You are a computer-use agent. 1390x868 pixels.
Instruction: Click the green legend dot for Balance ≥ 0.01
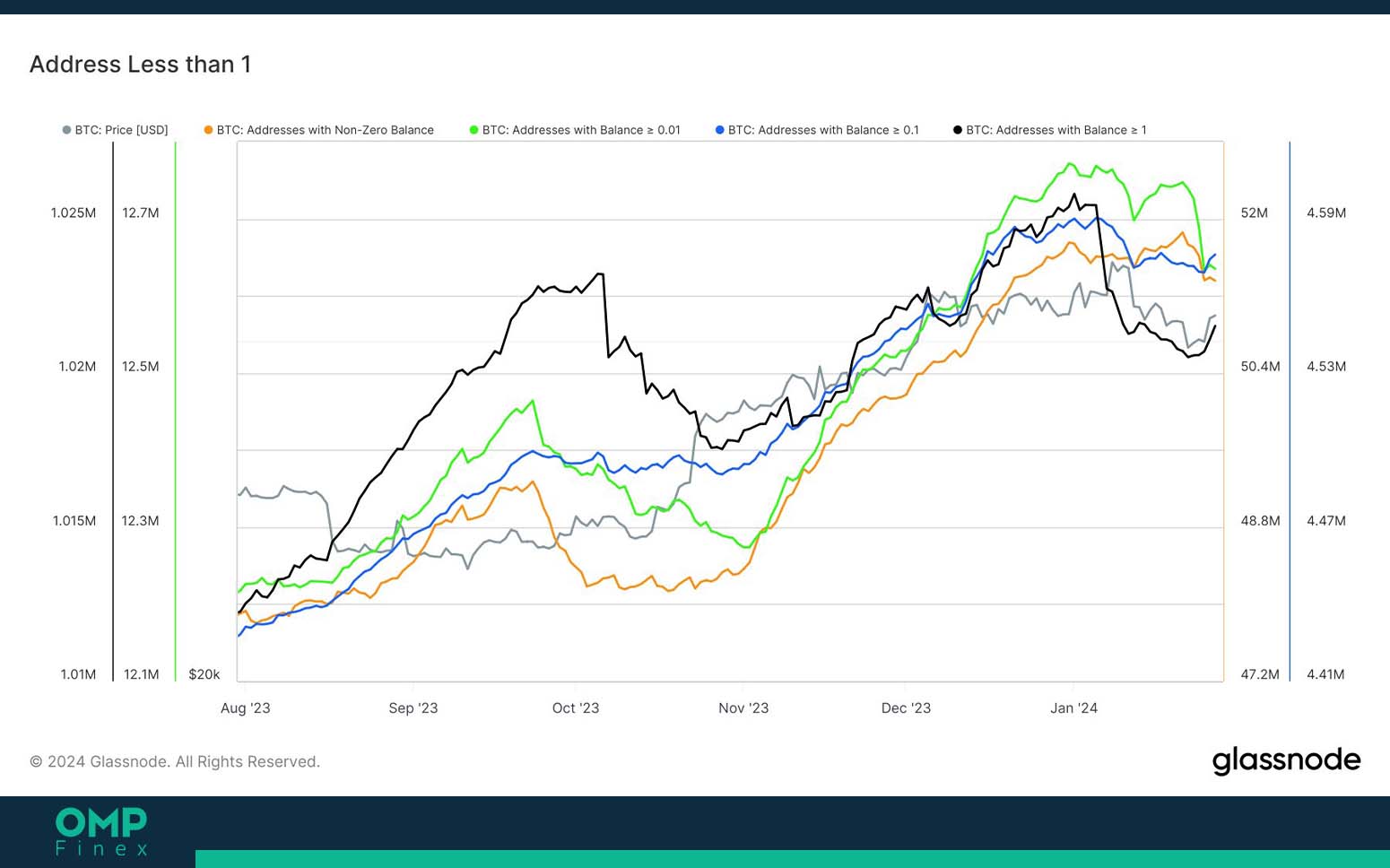473,130
